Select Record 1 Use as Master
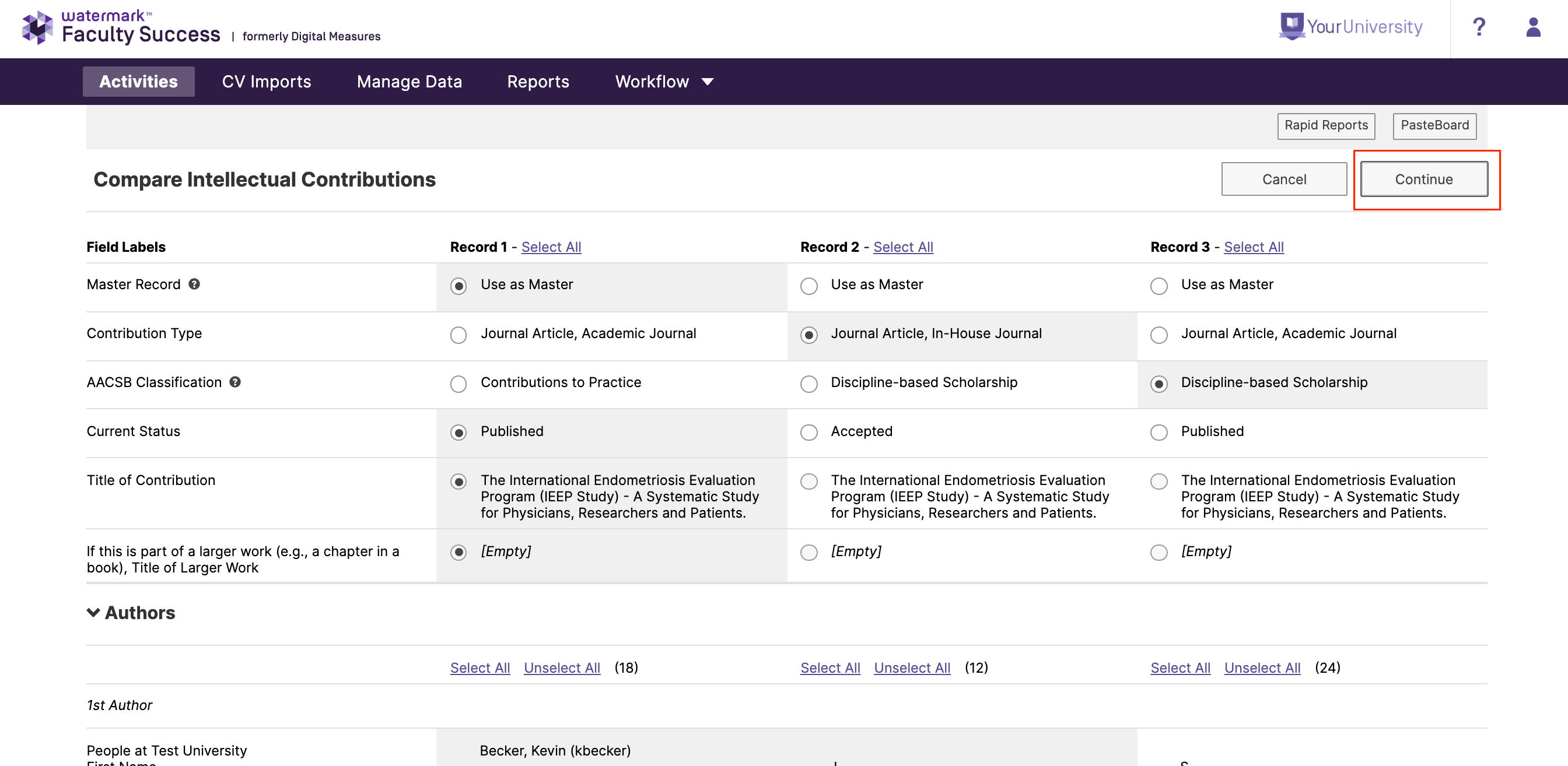 [x=459, y=286]
